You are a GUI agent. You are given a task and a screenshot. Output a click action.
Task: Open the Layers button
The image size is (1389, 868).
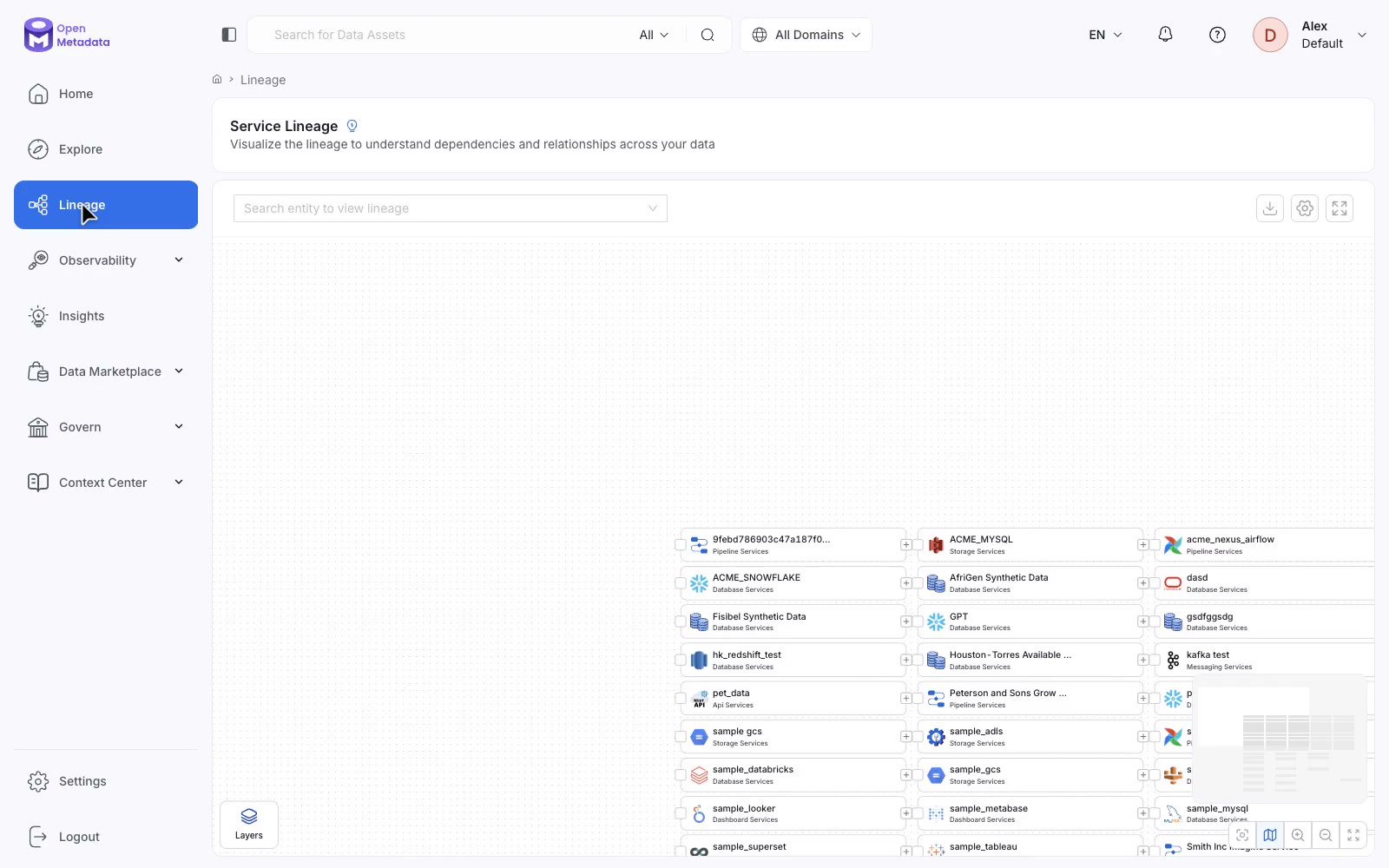[x=249, y=825]
